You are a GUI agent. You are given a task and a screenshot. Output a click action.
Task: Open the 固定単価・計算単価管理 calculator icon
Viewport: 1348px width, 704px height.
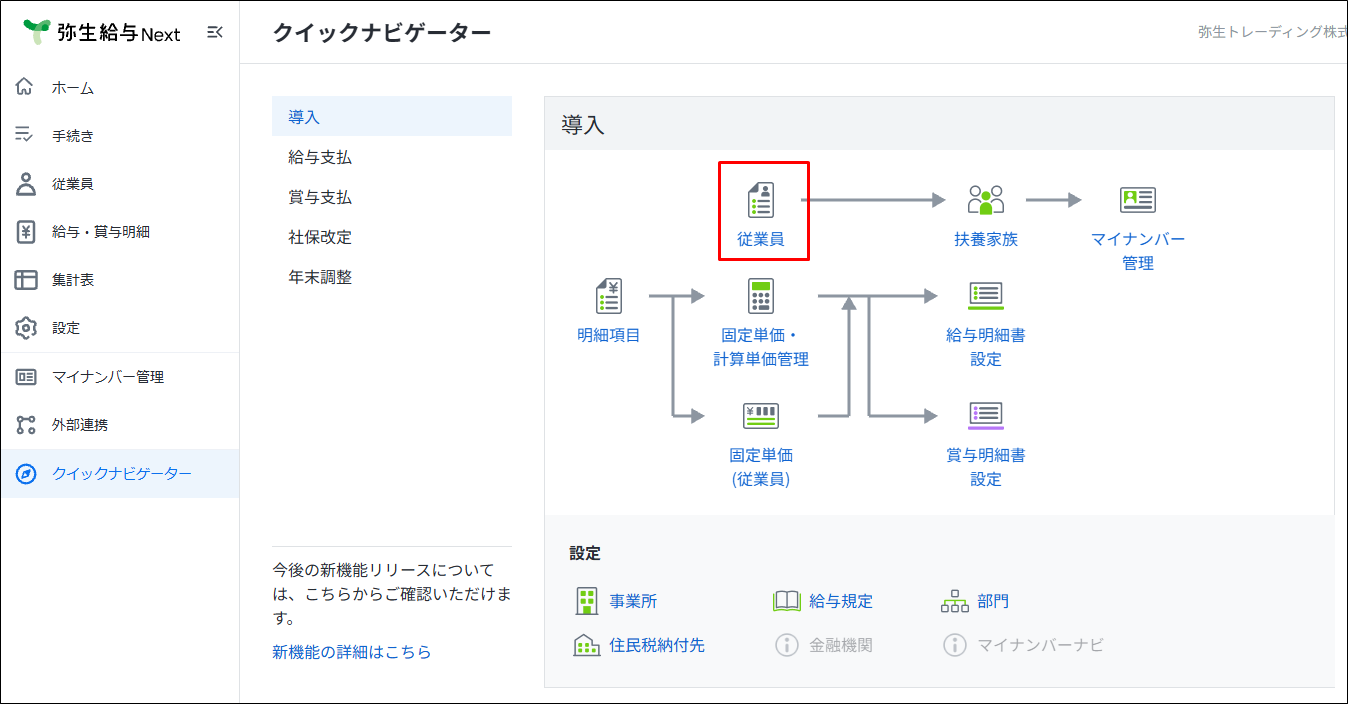point(761,297)
